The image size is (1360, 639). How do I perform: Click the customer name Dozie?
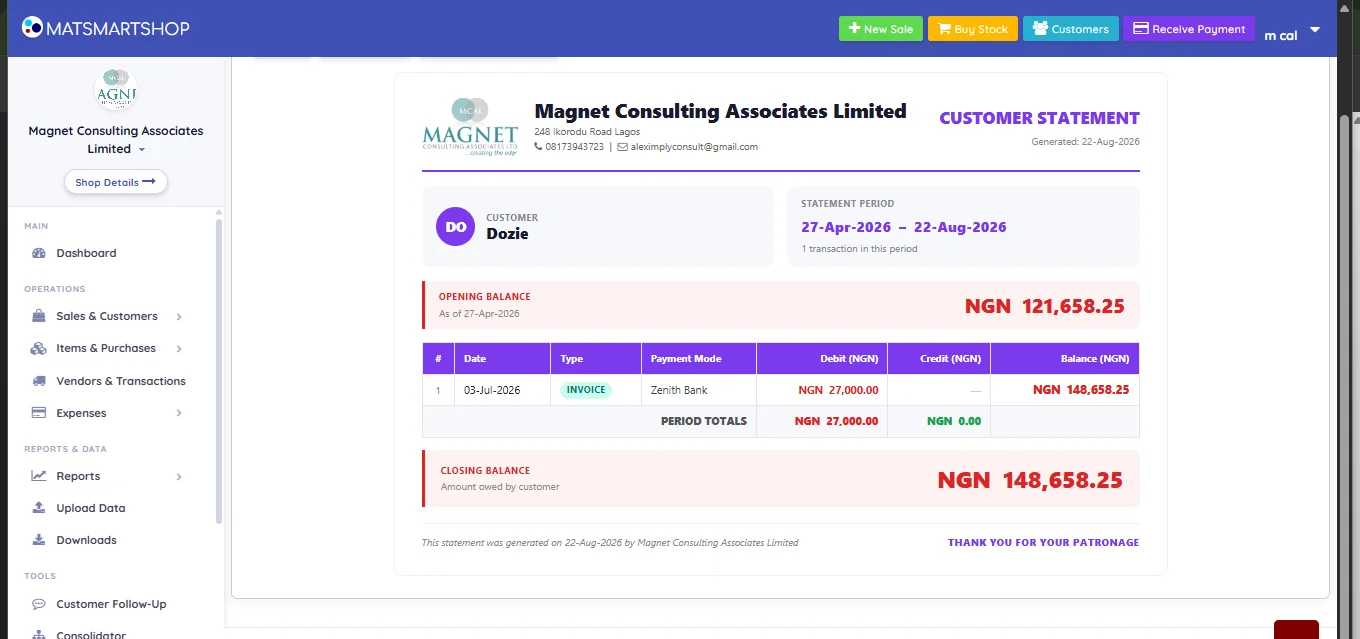[507, 234]
